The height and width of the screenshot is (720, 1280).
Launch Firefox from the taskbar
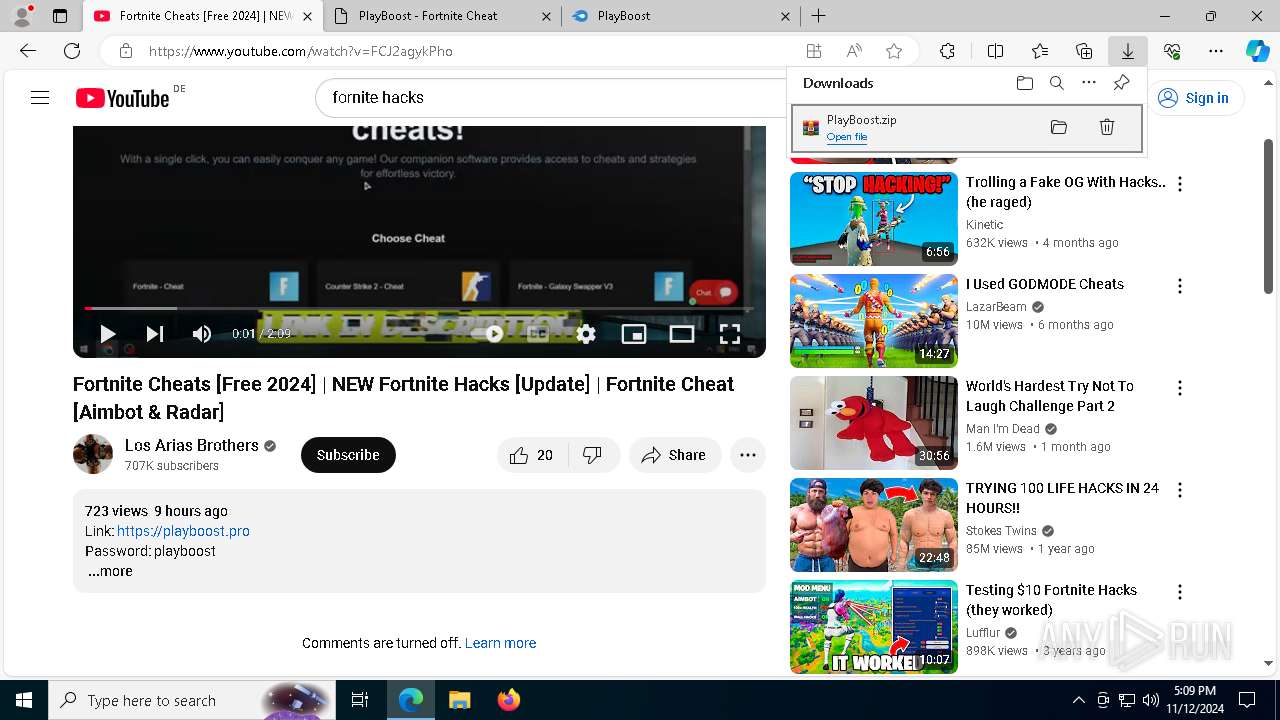tap(509, 700)
